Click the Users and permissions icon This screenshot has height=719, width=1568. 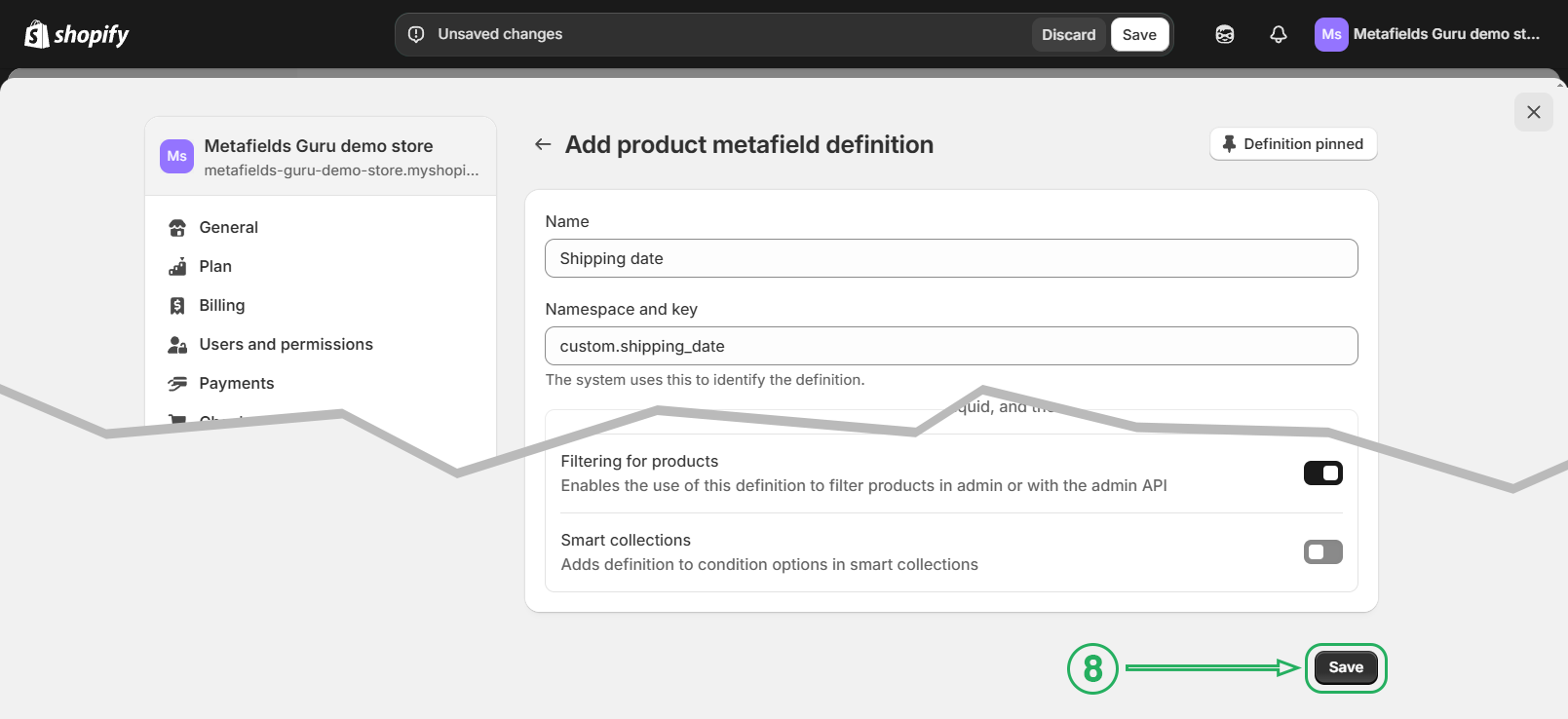[177, 345]
